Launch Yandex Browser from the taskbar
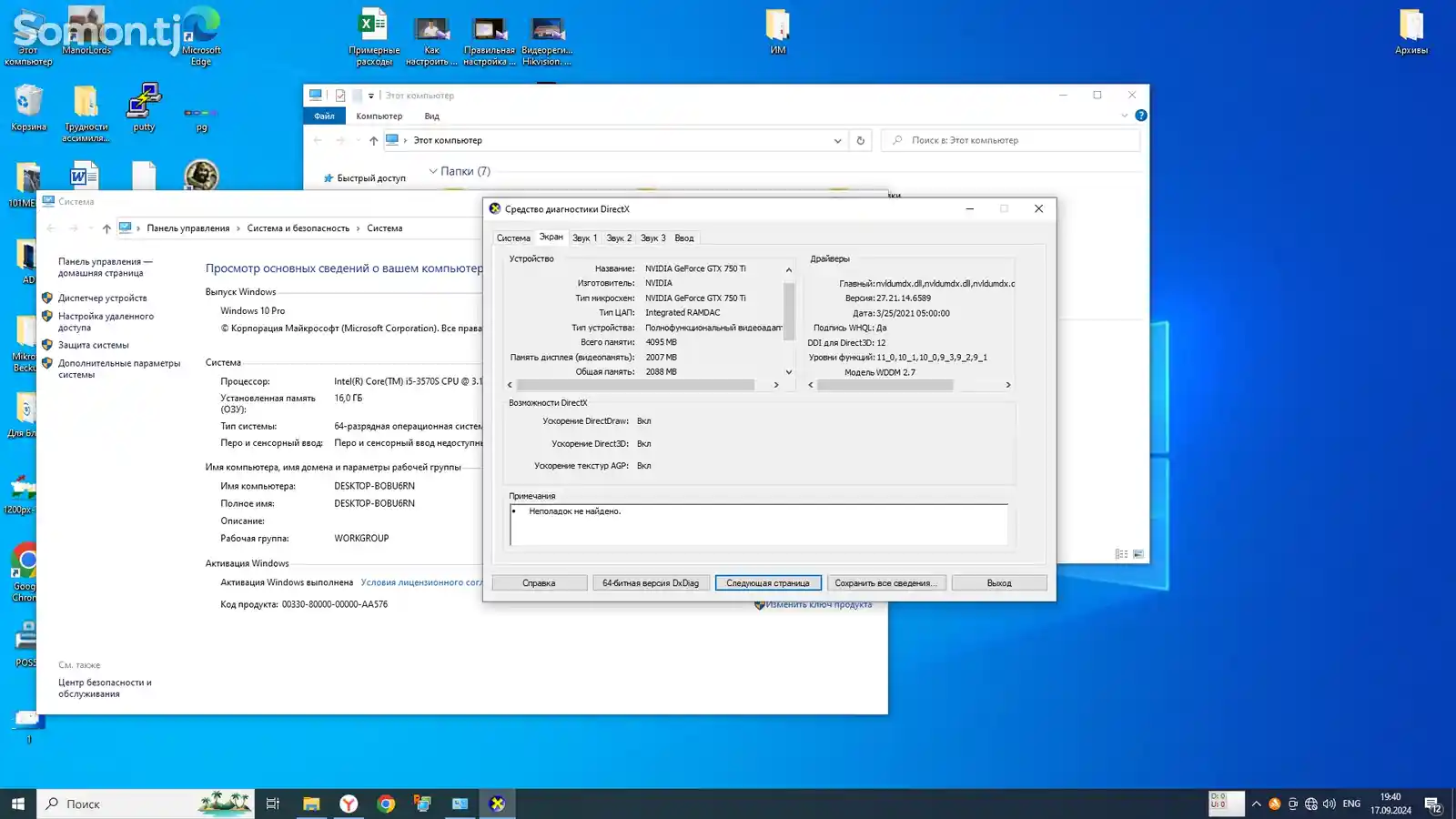 coord(349,804)
